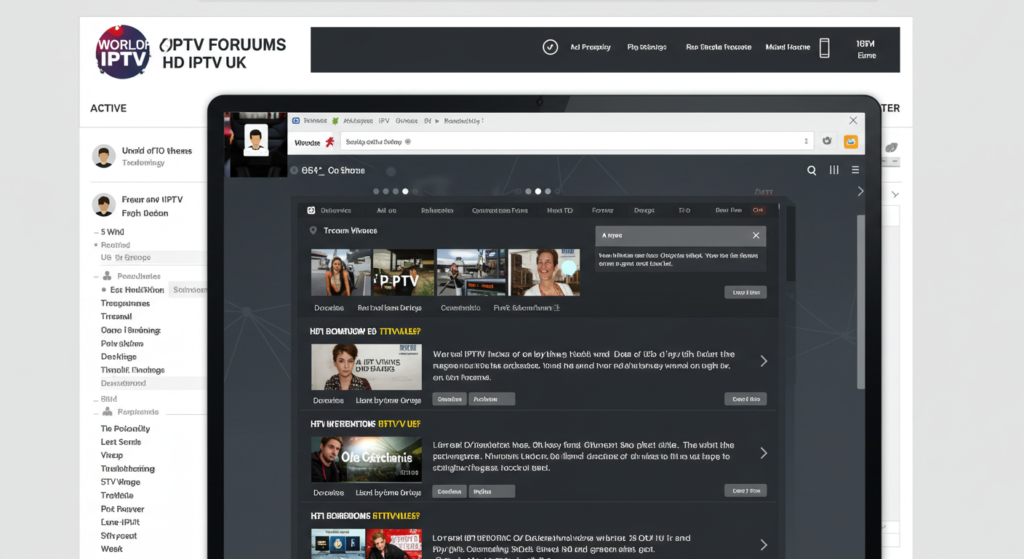Click the square icon at start of dark menu row
Screen dimensions: 1024x559
[x=311, y=210]
